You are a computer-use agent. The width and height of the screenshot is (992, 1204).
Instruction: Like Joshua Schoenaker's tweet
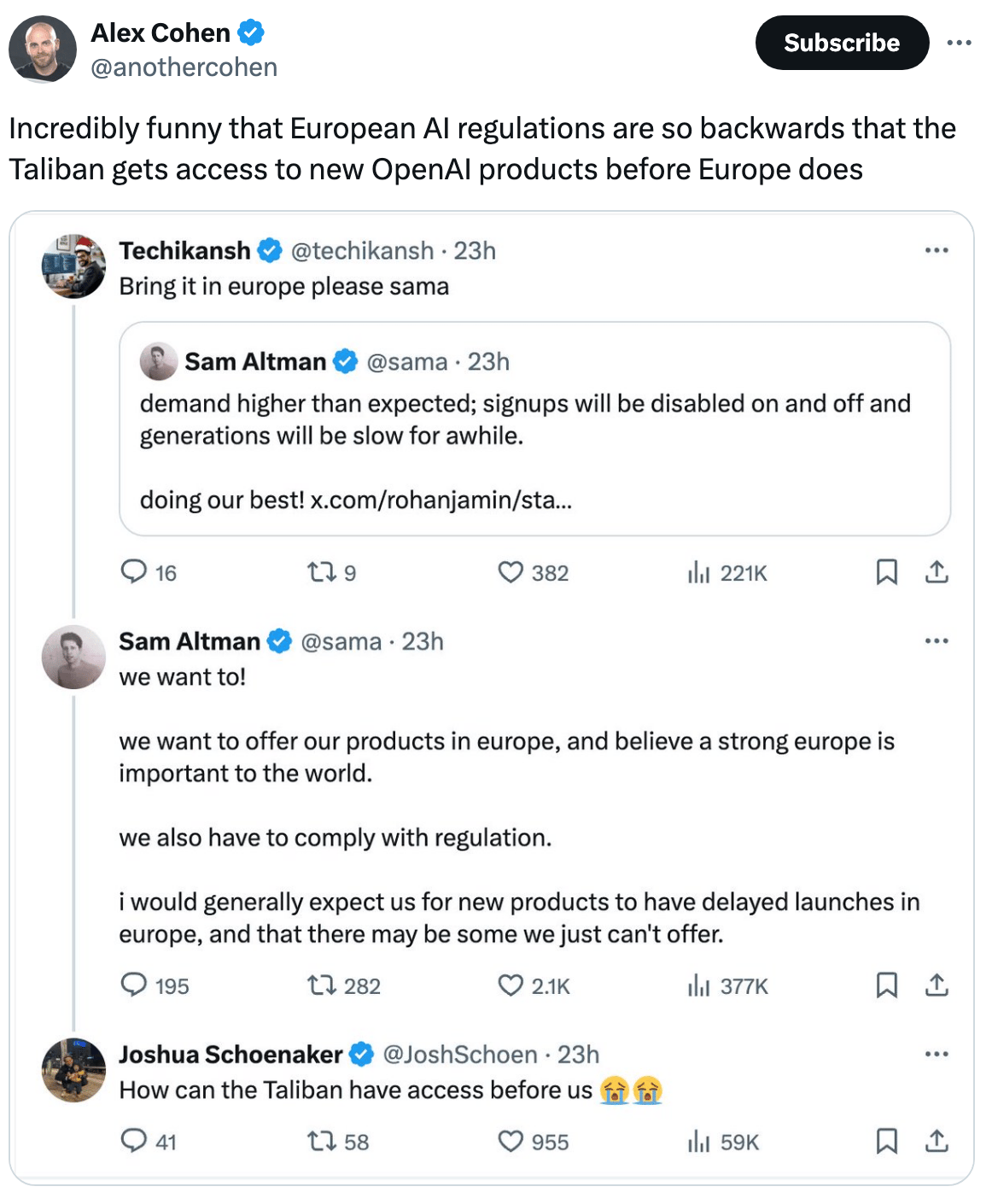[511, 1142]
